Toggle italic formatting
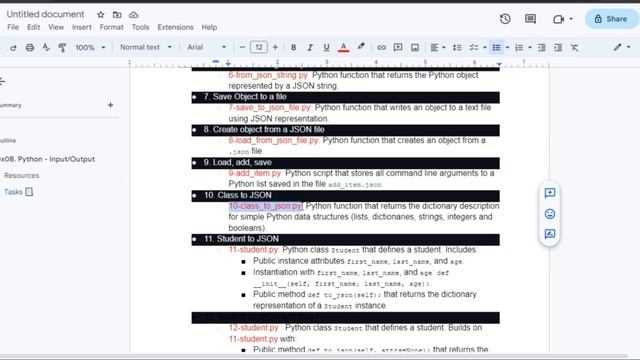Viewport: 640px width, 360px height. coord(310,47)
